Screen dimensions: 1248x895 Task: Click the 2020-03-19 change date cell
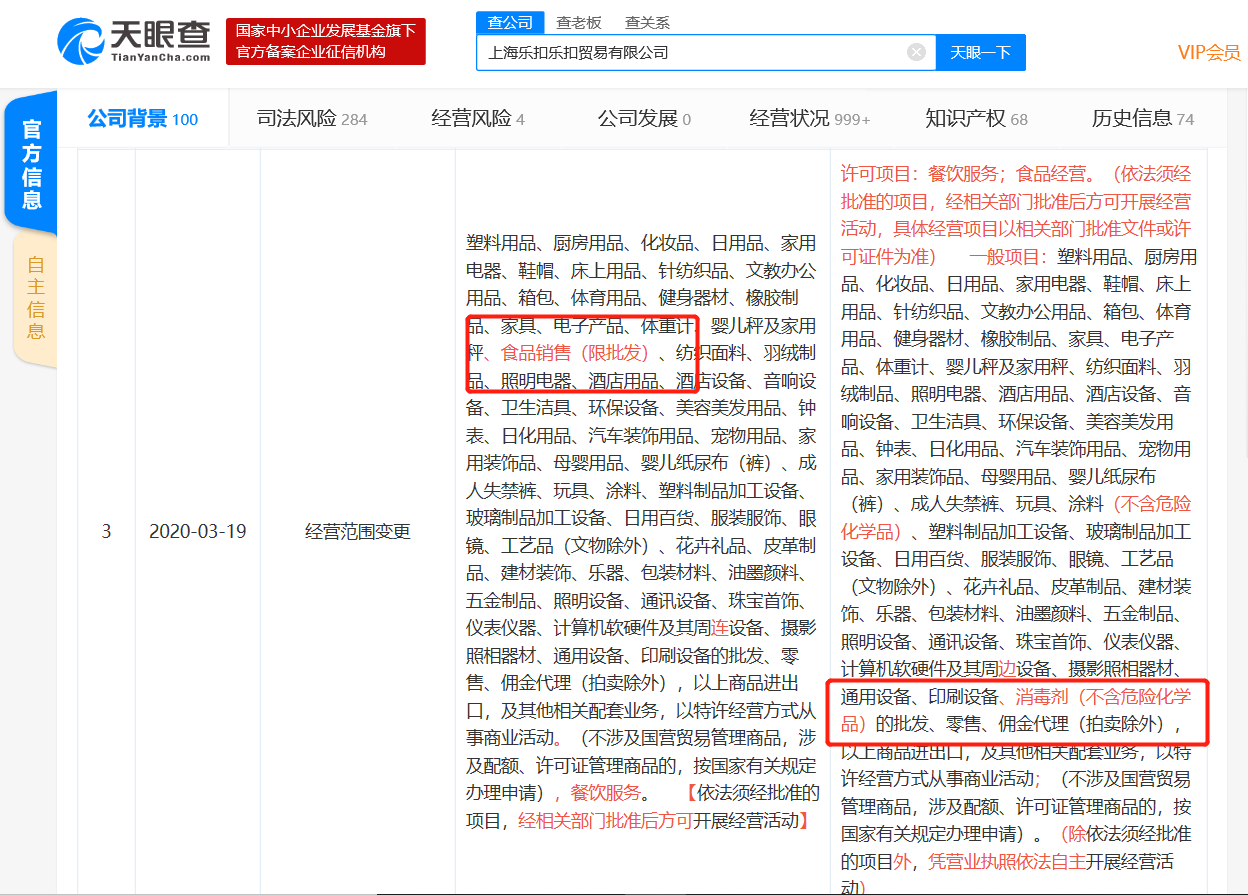(197, 531)
